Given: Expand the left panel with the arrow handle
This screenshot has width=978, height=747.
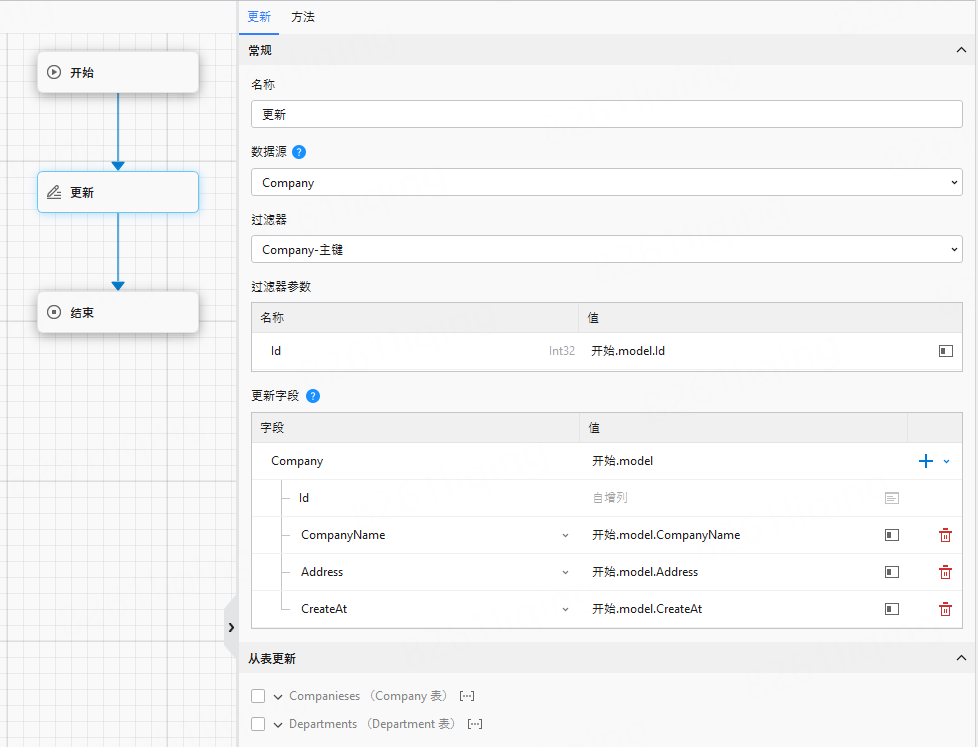Looking at the screenshot, I should [x=231, y=627].
